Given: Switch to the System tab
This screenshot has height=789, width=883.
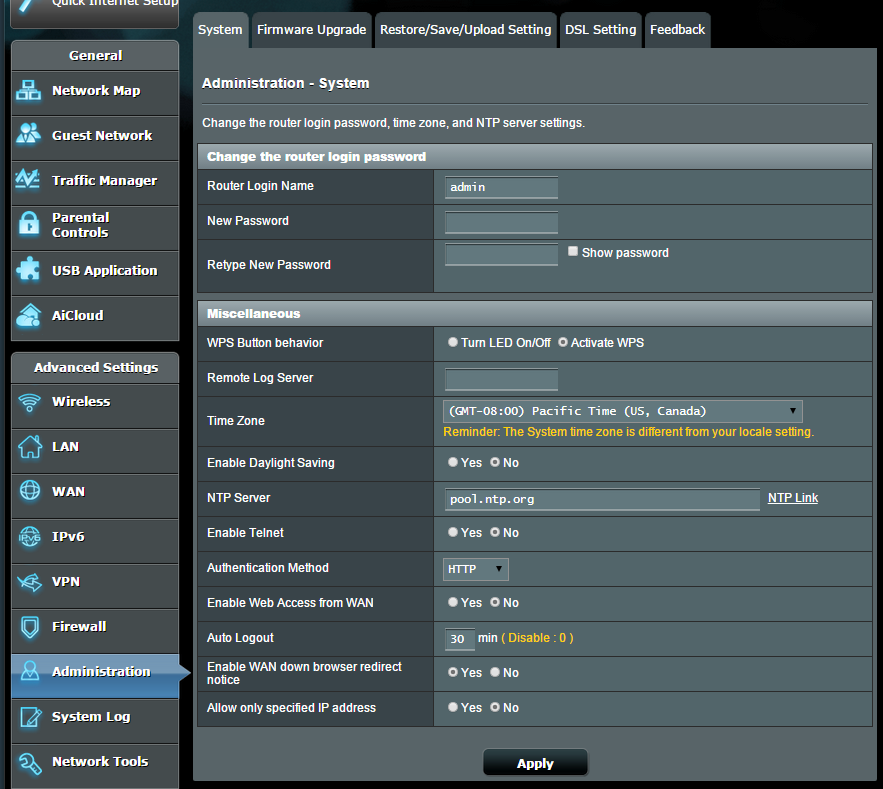Looking at the screenshot, I should (x=220, y=30).
